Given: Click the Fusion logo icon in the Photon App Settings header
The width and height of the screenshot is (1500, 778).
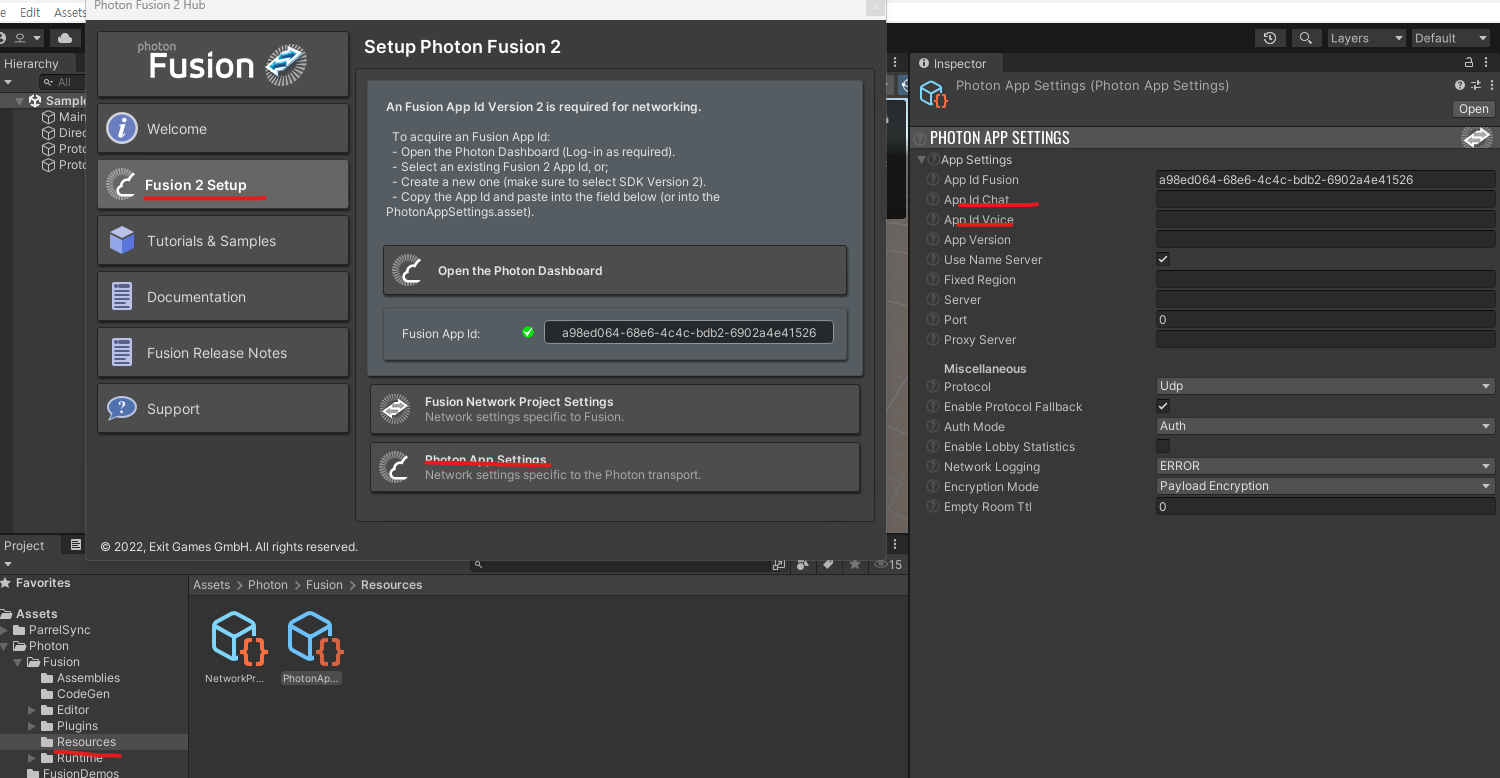Looking at the screenshot, I should point(1477,138).
